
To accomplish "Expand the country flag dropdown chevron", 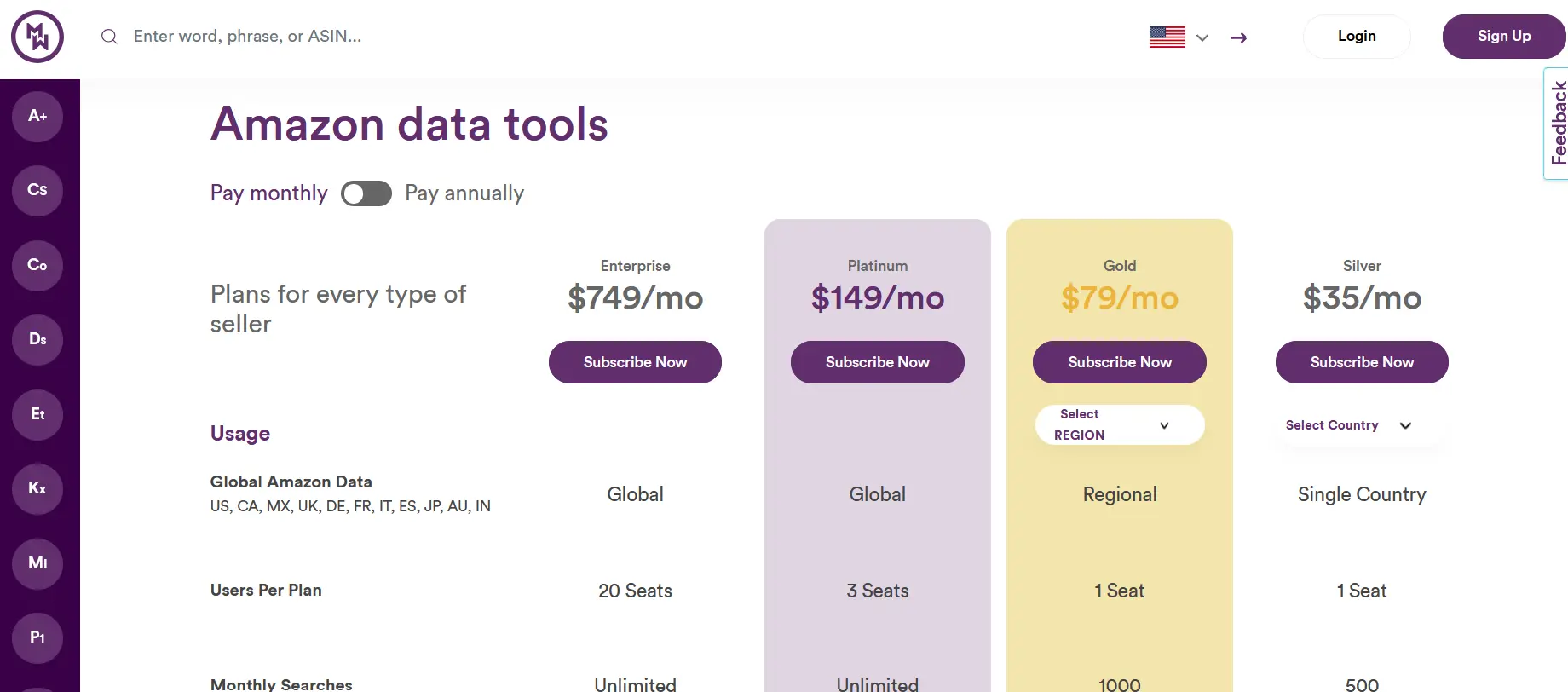I will click(x=1202, y=37).
